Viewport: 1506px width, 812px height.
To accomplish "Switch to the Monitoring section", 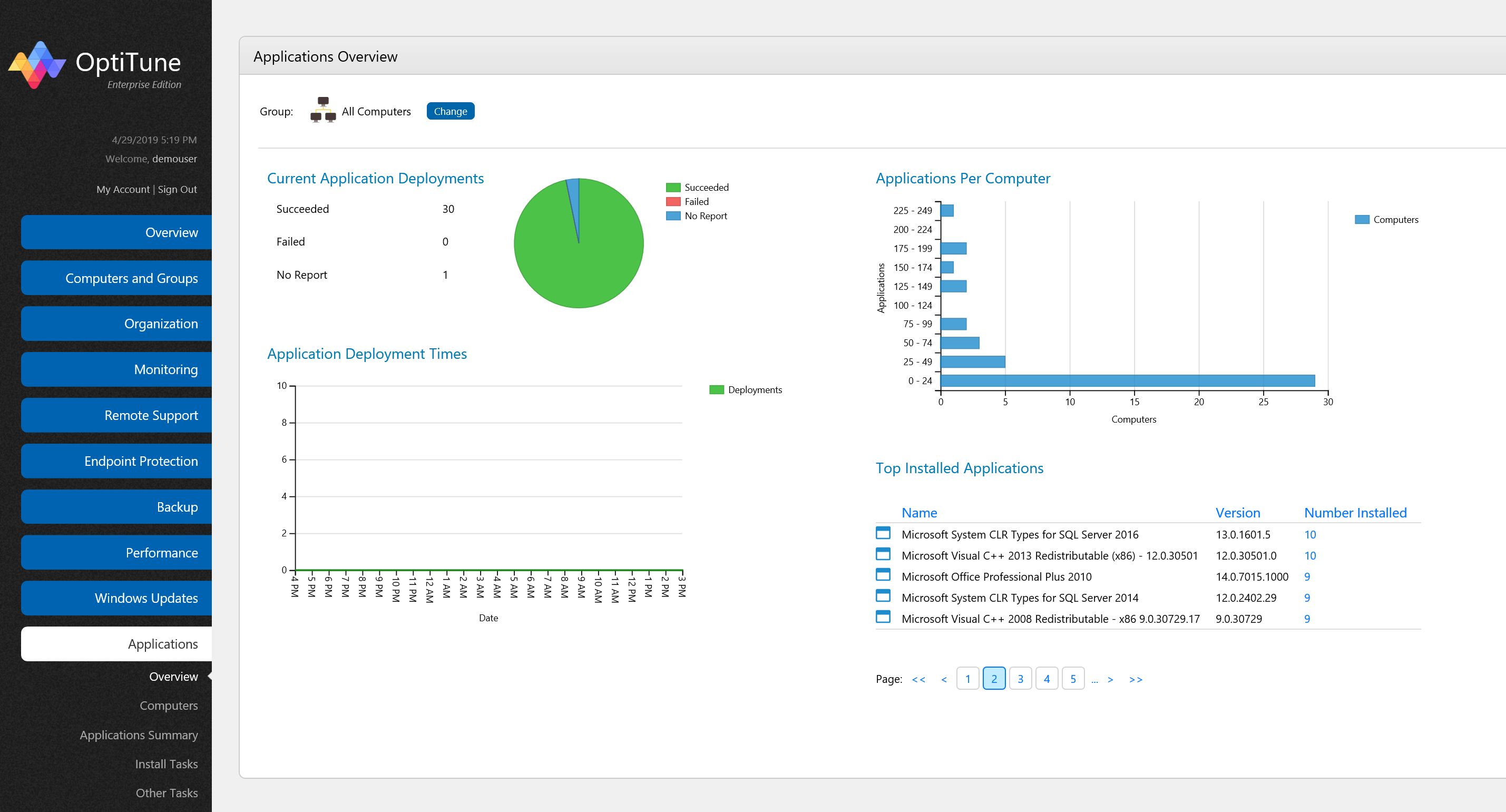I will [116, 369].
